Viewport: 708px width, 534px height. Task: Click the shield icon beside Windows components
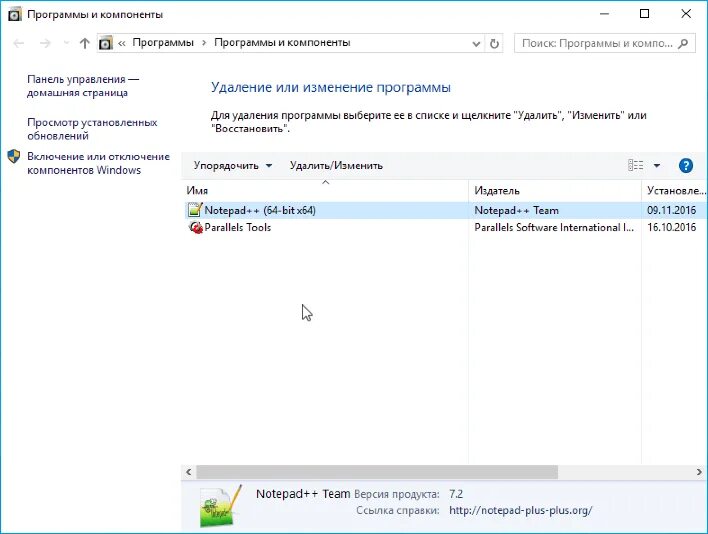tap(14, 157)
